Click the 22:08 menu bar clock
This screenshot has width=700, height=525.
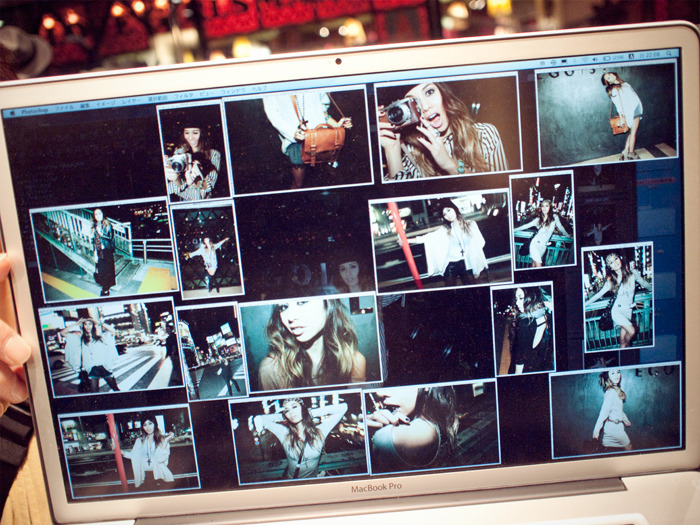(650, 55)
